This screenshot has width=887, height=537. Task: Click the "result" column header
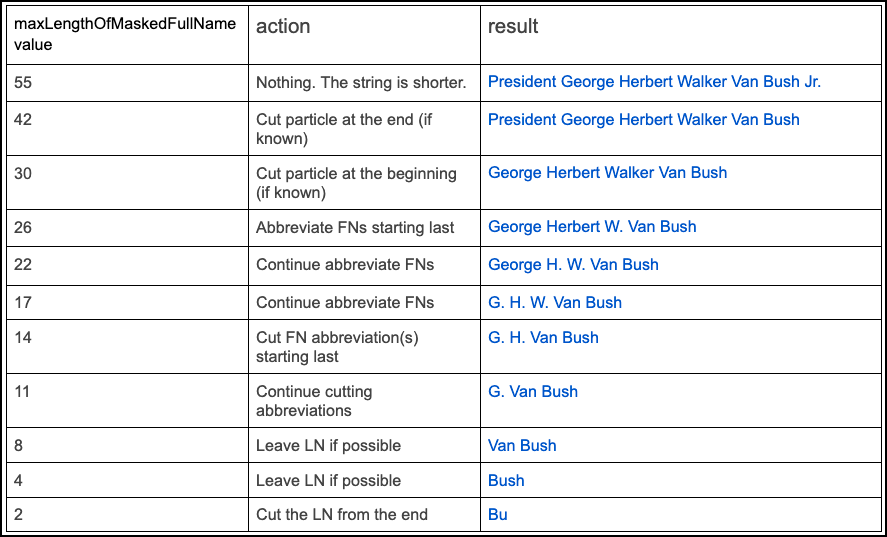click(513, 27)
